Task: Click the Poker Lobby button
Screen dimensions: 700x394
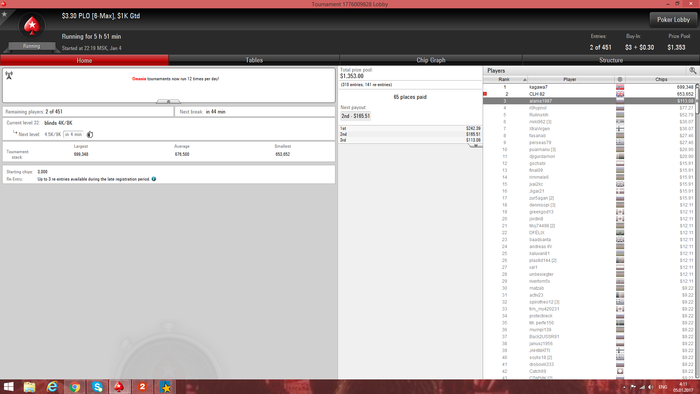Action: pos(673,20)
